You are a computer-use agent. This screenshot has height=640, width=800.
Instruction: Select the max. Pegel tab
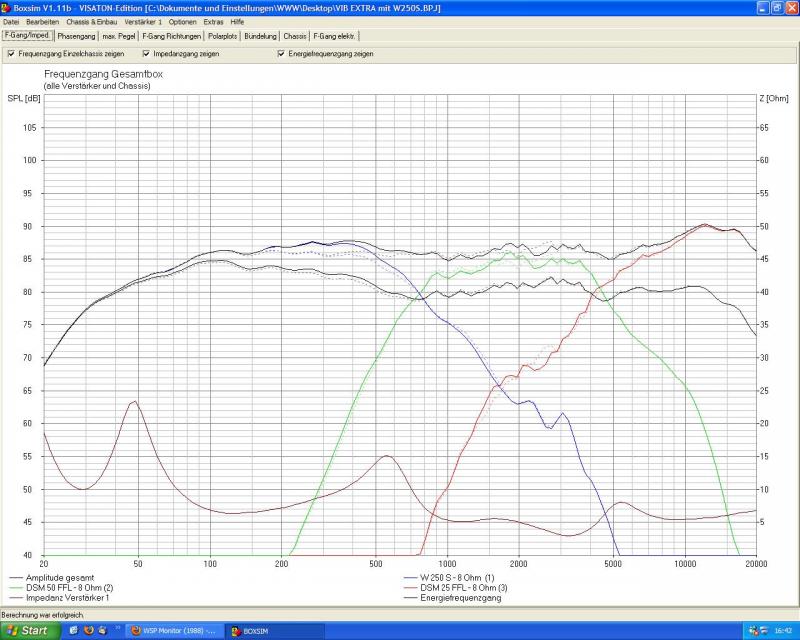(x=118, y=36)
